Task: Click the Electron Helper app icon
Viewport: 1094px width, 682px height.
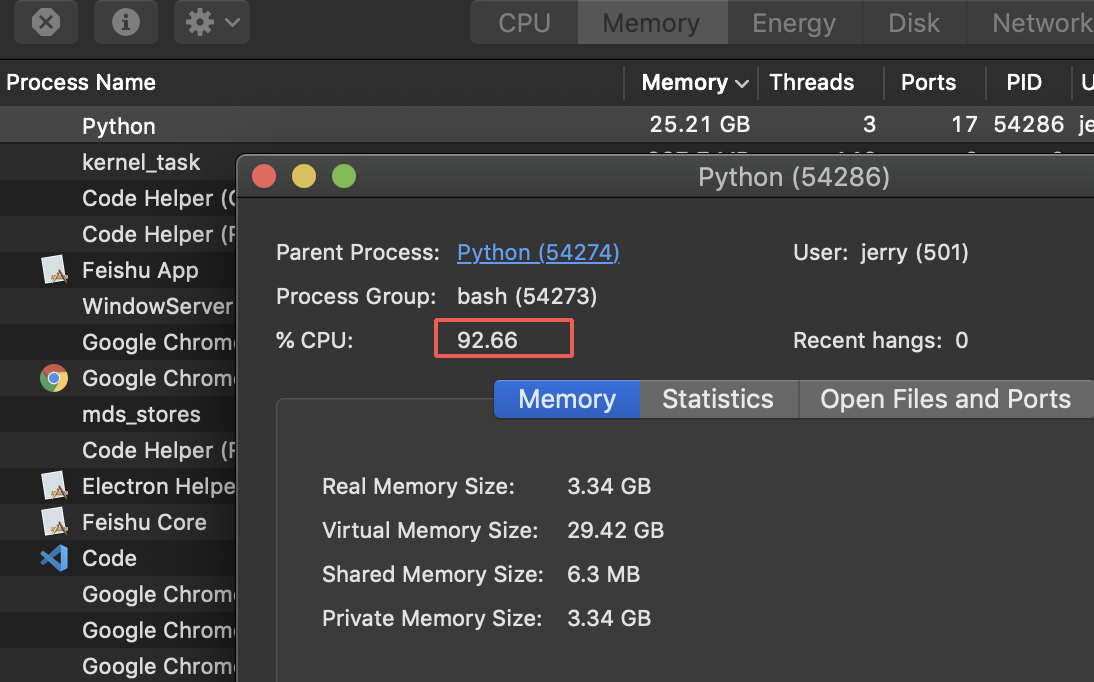Action: (x=52, y=486)
